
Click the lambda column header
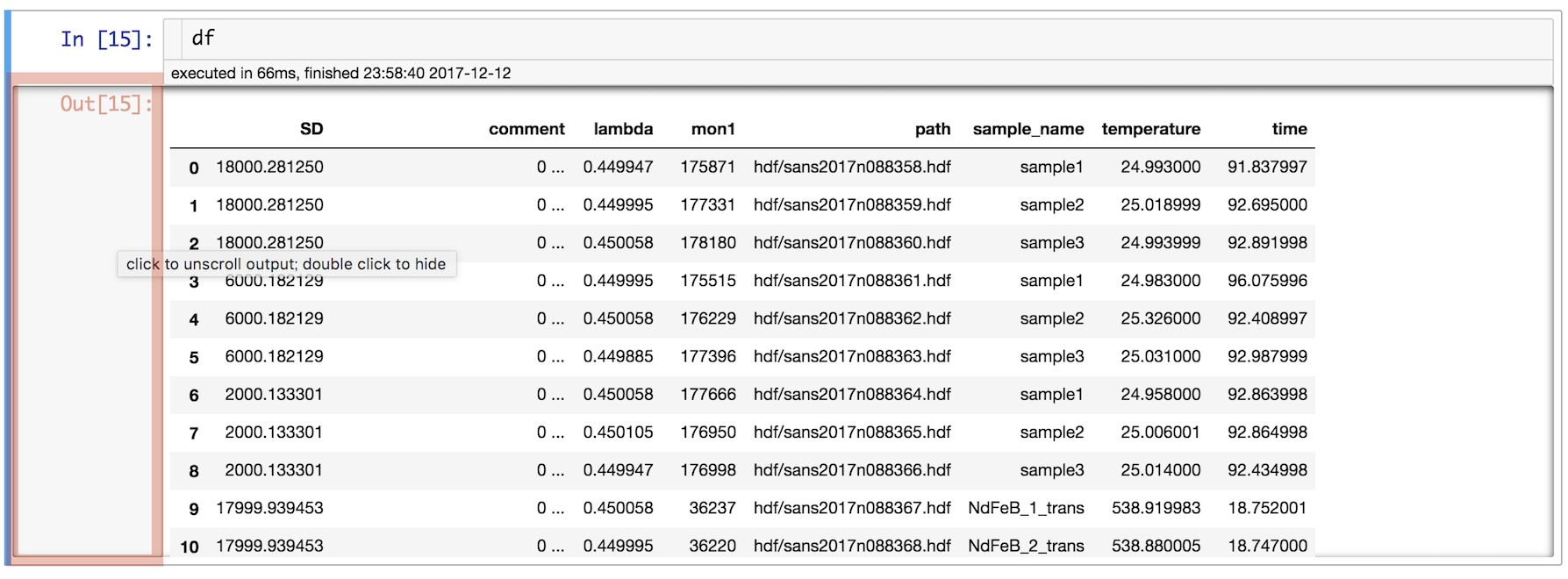[623, 129]
